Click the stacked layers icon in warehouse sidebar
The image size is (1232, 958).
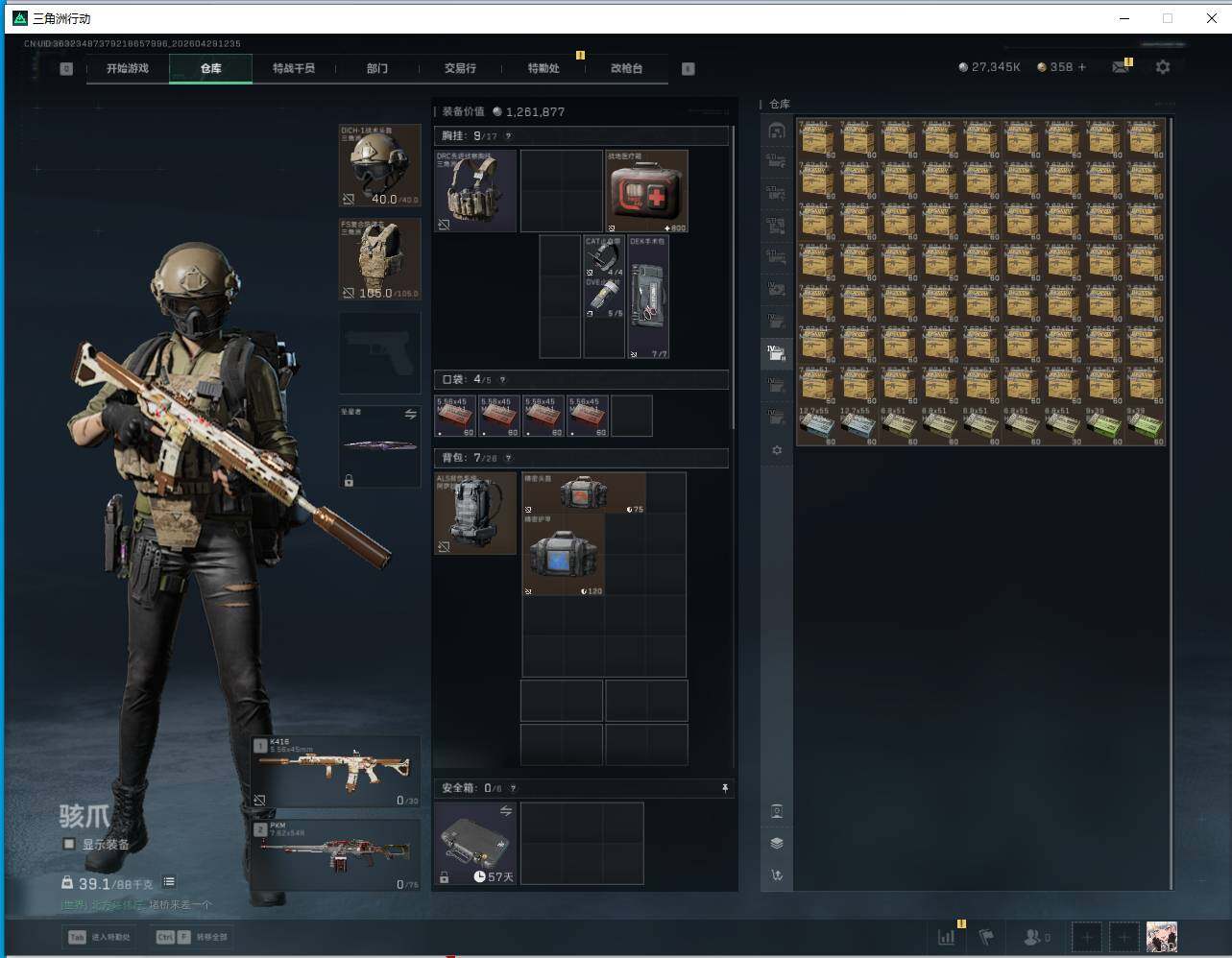(x=777, y=843)
